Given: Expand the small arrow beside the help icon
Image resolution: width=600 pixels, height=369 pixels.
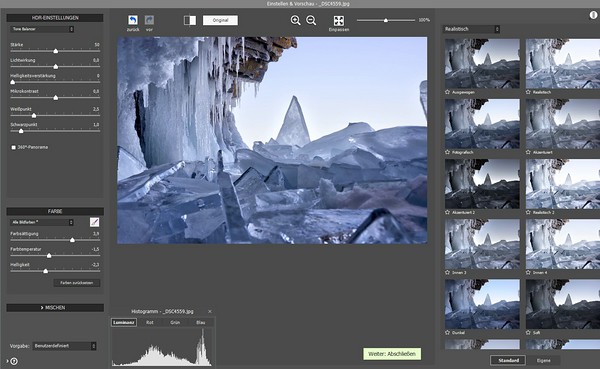Looking at the screenshot, I should [x=8, y=361].
